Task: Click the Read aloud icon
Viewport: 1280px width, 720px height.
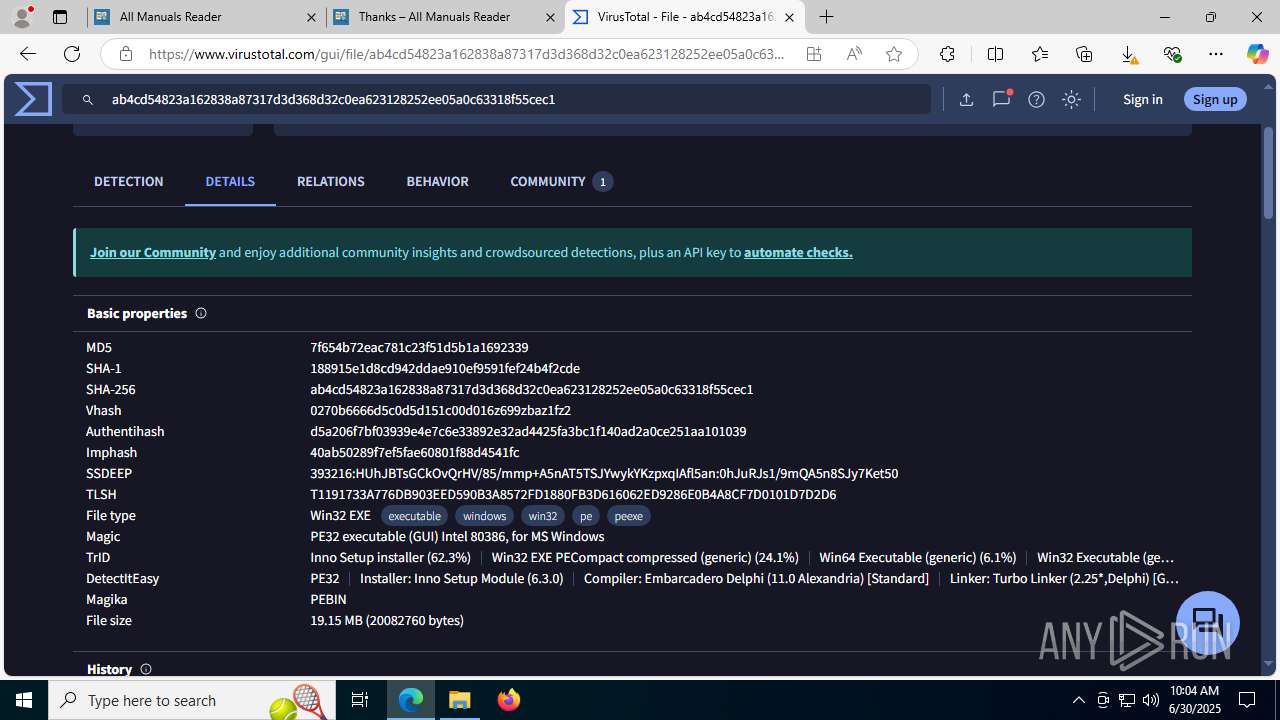Action: pos(854,54)
